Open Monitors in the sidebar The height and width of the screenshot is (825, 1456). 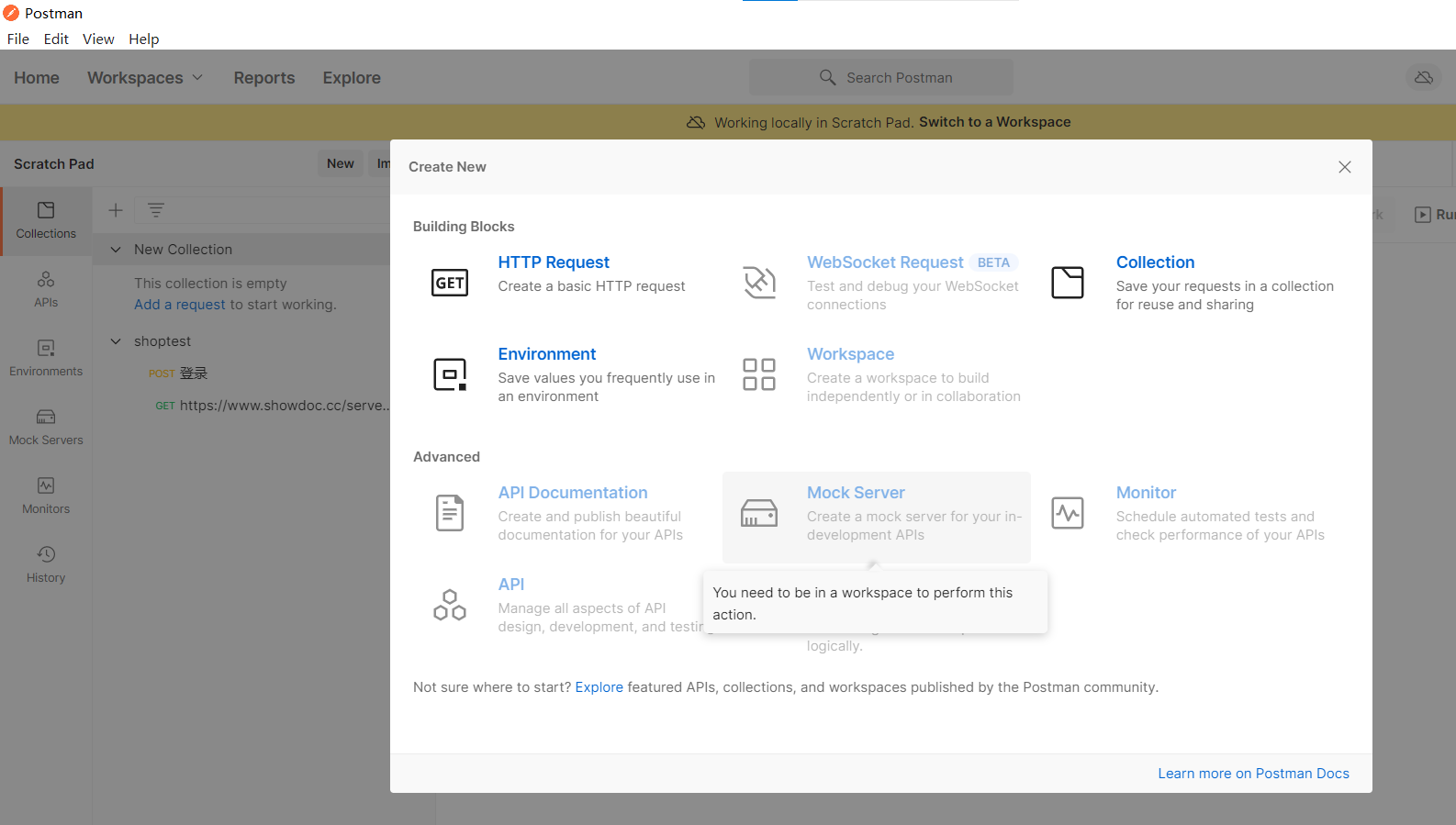click(x=46, y=496)
